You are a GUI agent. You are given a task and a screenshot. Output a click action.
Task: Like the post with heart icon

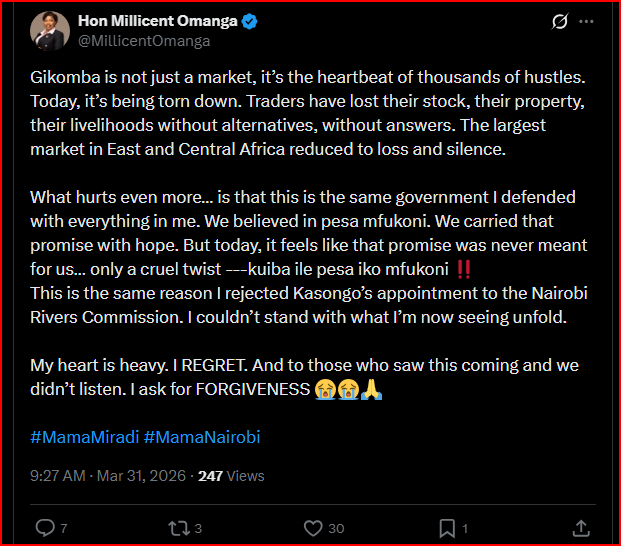click(313, 527)
